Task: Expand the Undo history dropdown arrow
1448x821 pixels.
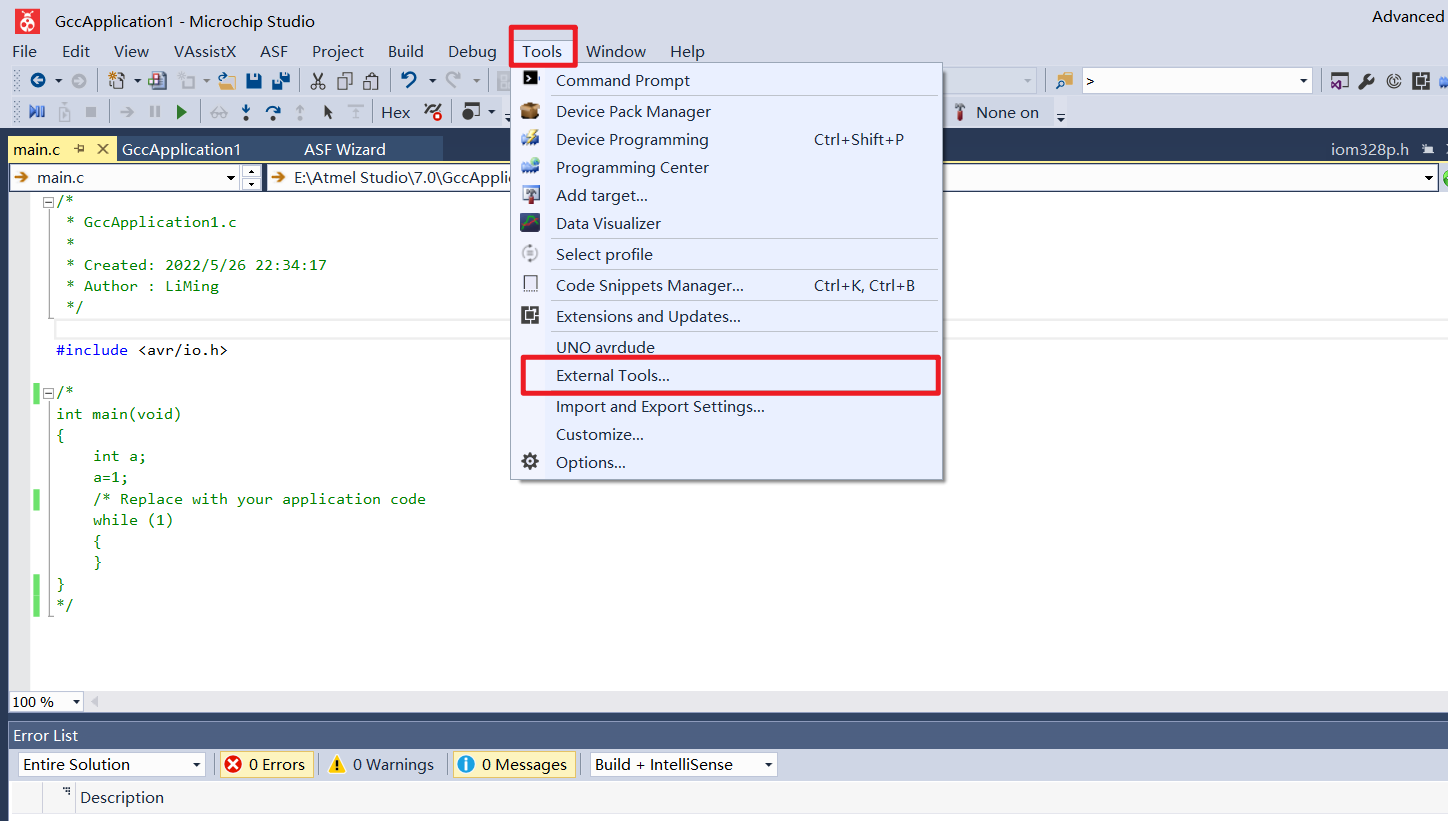Action: pyautogui.click(x=432, y=81)
